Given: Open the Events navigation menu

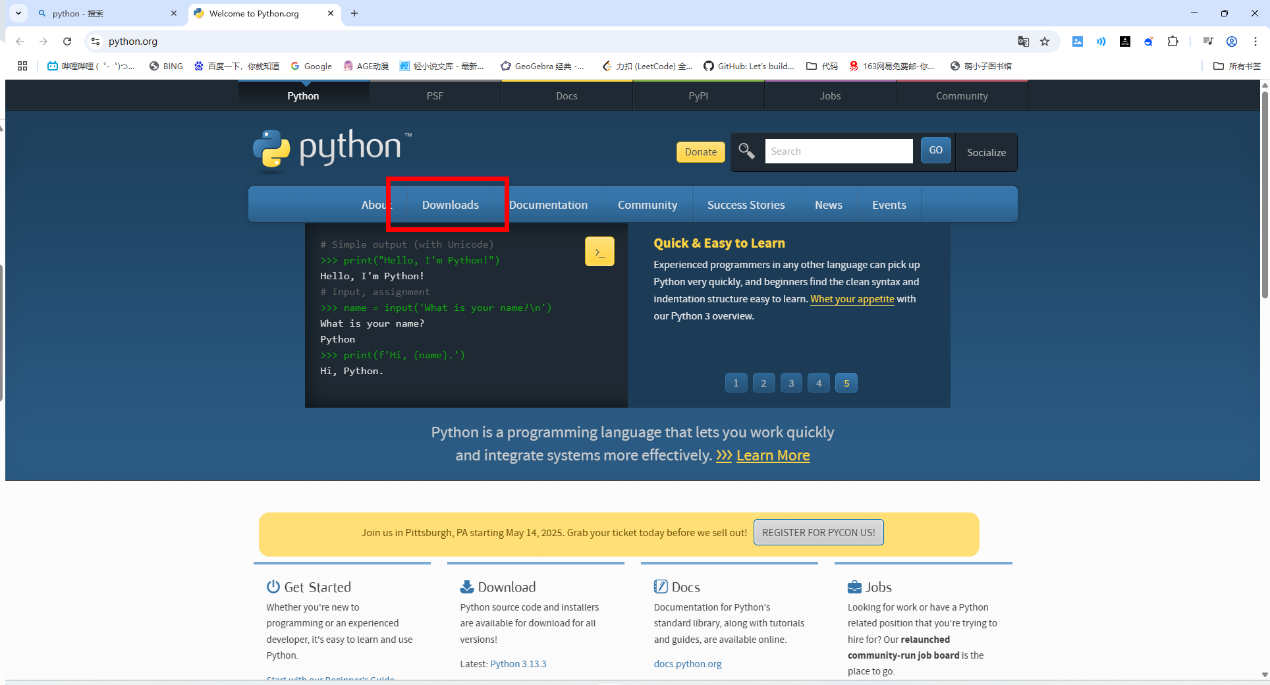Looking at the screenshot, I should (889, 205).
